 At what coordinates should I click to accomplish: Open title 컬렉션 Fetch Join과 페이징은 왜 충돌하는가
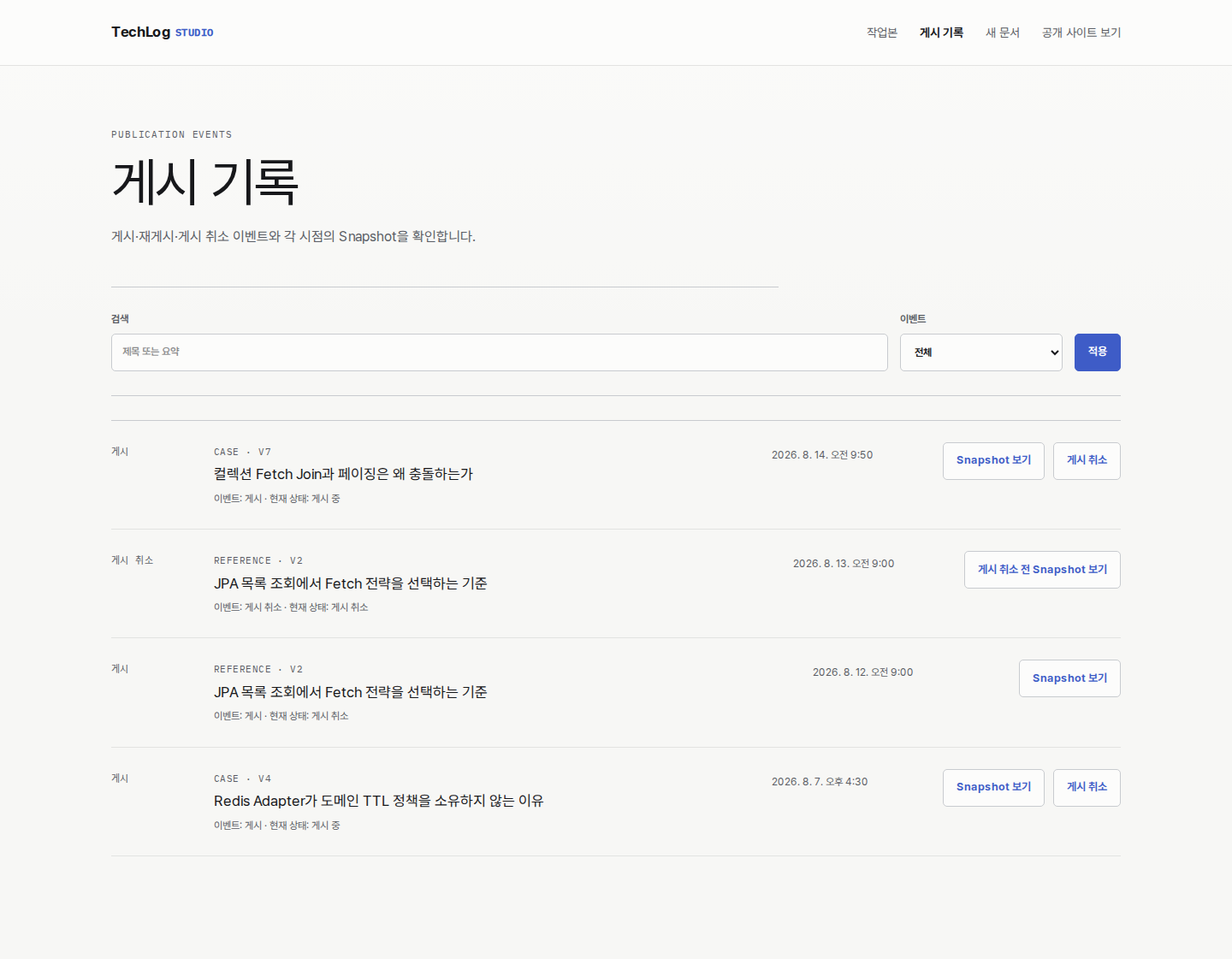tap(343, 474)
